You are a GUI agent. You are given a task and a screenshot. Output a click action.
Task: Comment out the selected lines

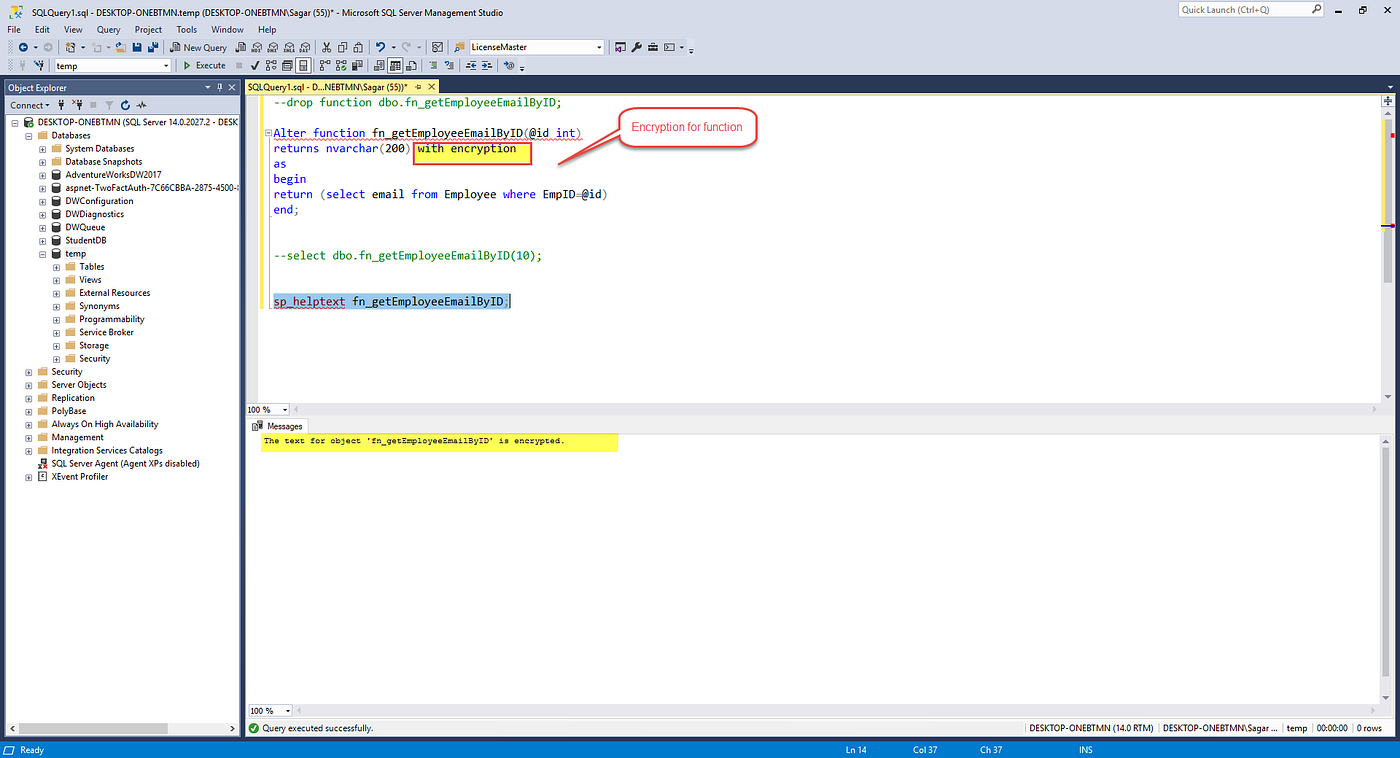(x=432, y=65)
